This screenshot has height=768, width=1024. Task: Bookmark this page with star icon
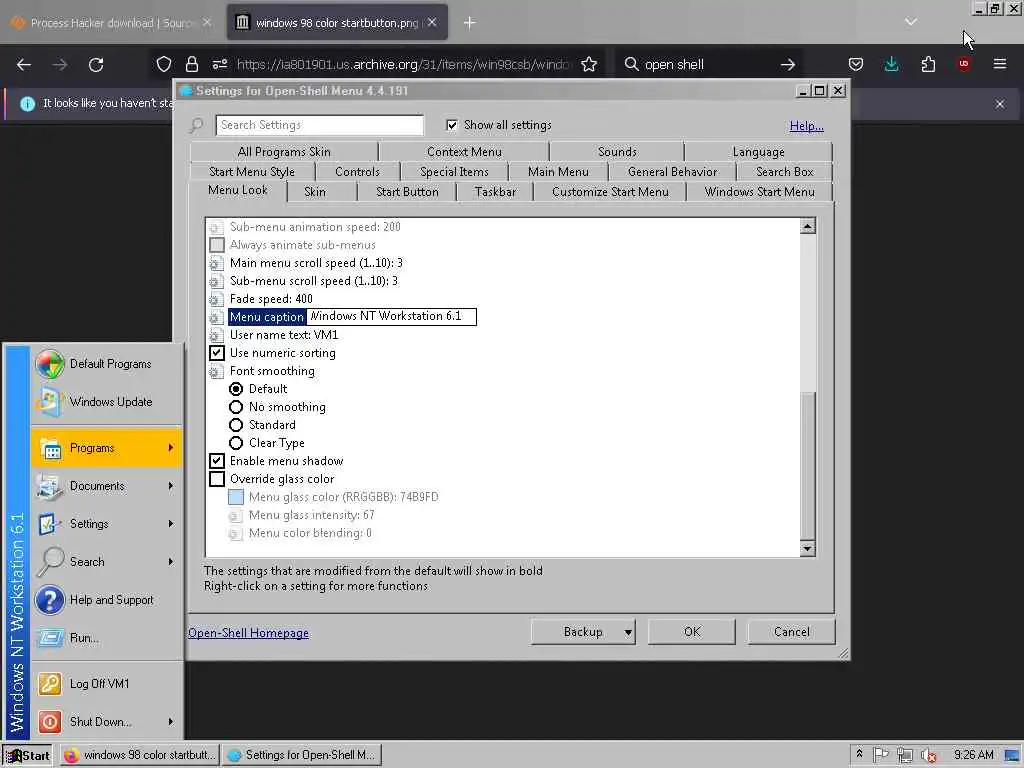tap(589, 64)
